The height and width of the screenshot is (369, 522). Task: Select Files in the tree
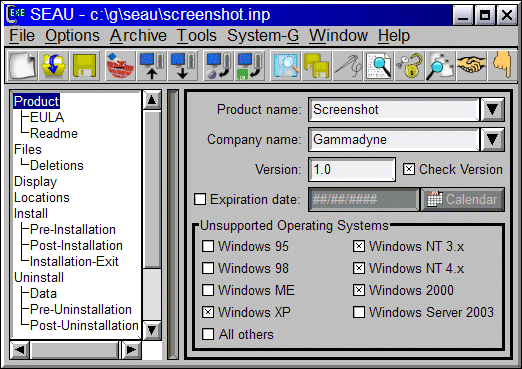(x=28, y=149)
